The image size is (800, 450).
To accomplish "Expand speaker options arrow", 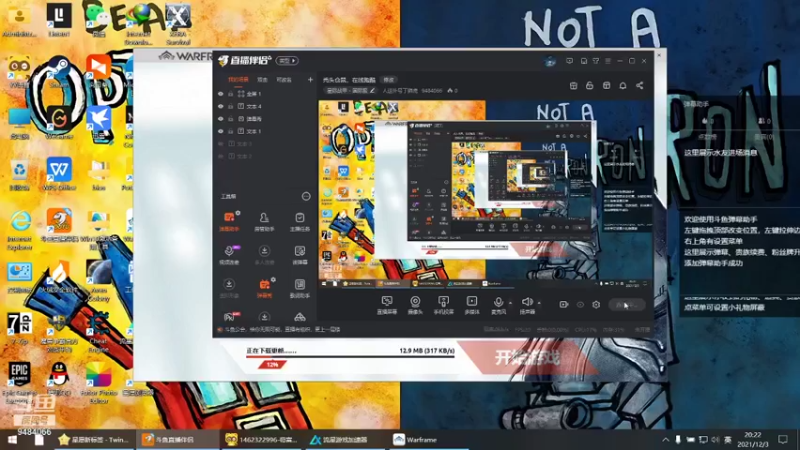I will tap(539, 303).
